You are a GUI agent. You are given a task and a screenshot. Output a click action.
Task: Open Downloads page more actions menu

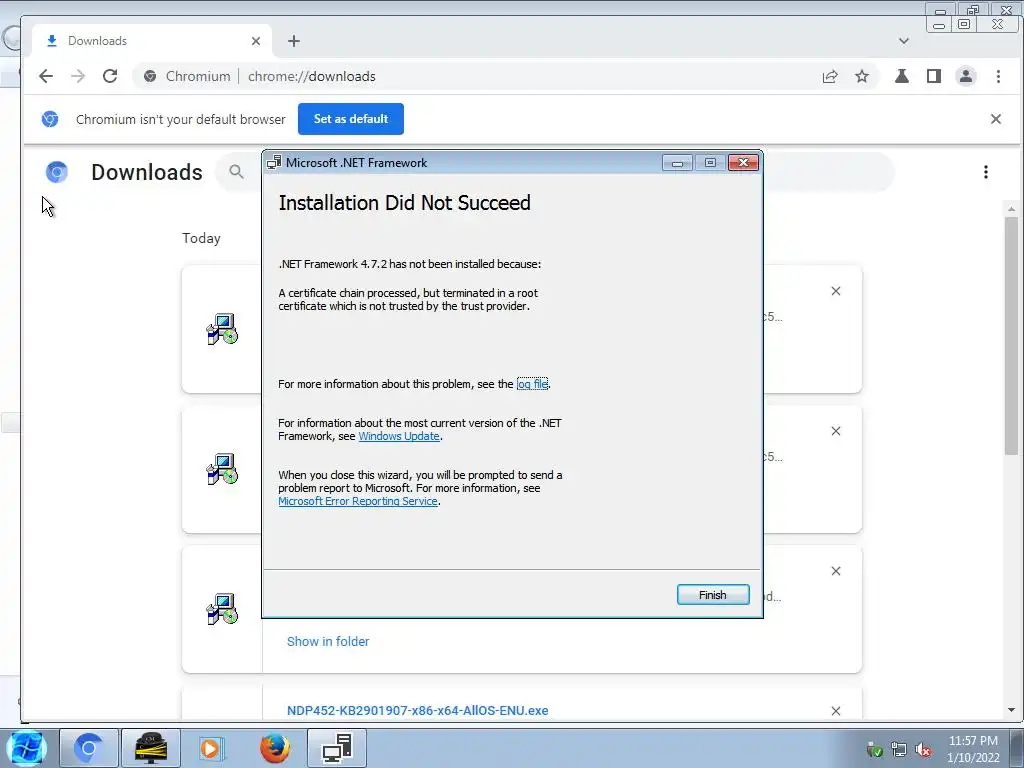coord(985,172)
